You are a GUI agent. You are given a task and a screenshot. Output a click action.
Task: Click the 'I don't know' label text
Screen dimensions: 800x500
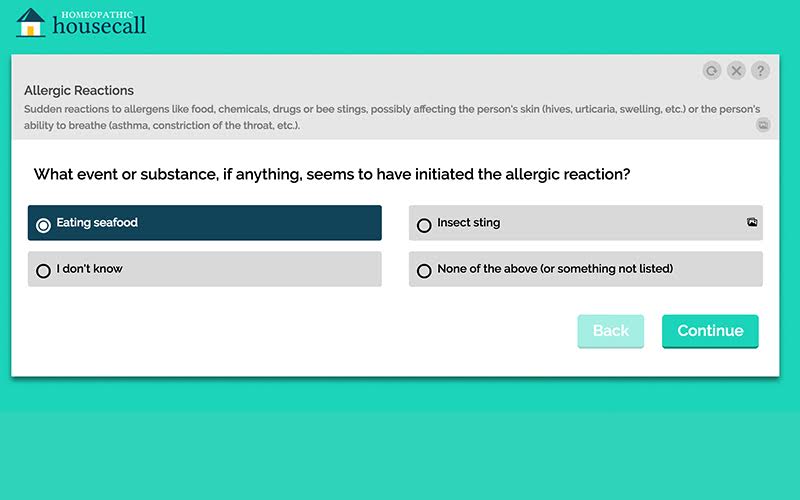tap(89, 269)
